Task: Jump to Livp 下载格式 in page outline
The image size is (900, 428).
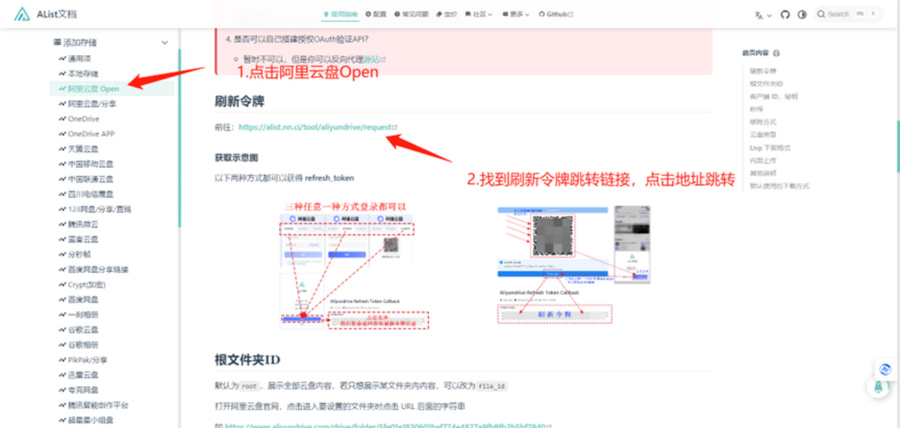Action: point(770,147)
